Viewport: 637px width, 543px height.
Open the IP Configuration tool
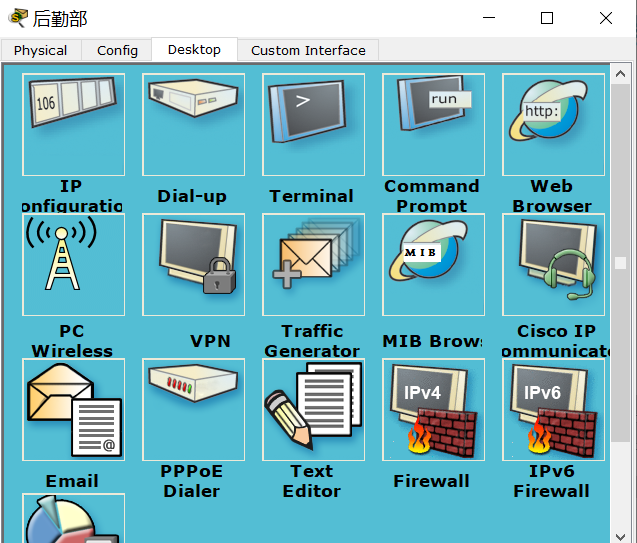pyautogui.click(x=74, y=124)
